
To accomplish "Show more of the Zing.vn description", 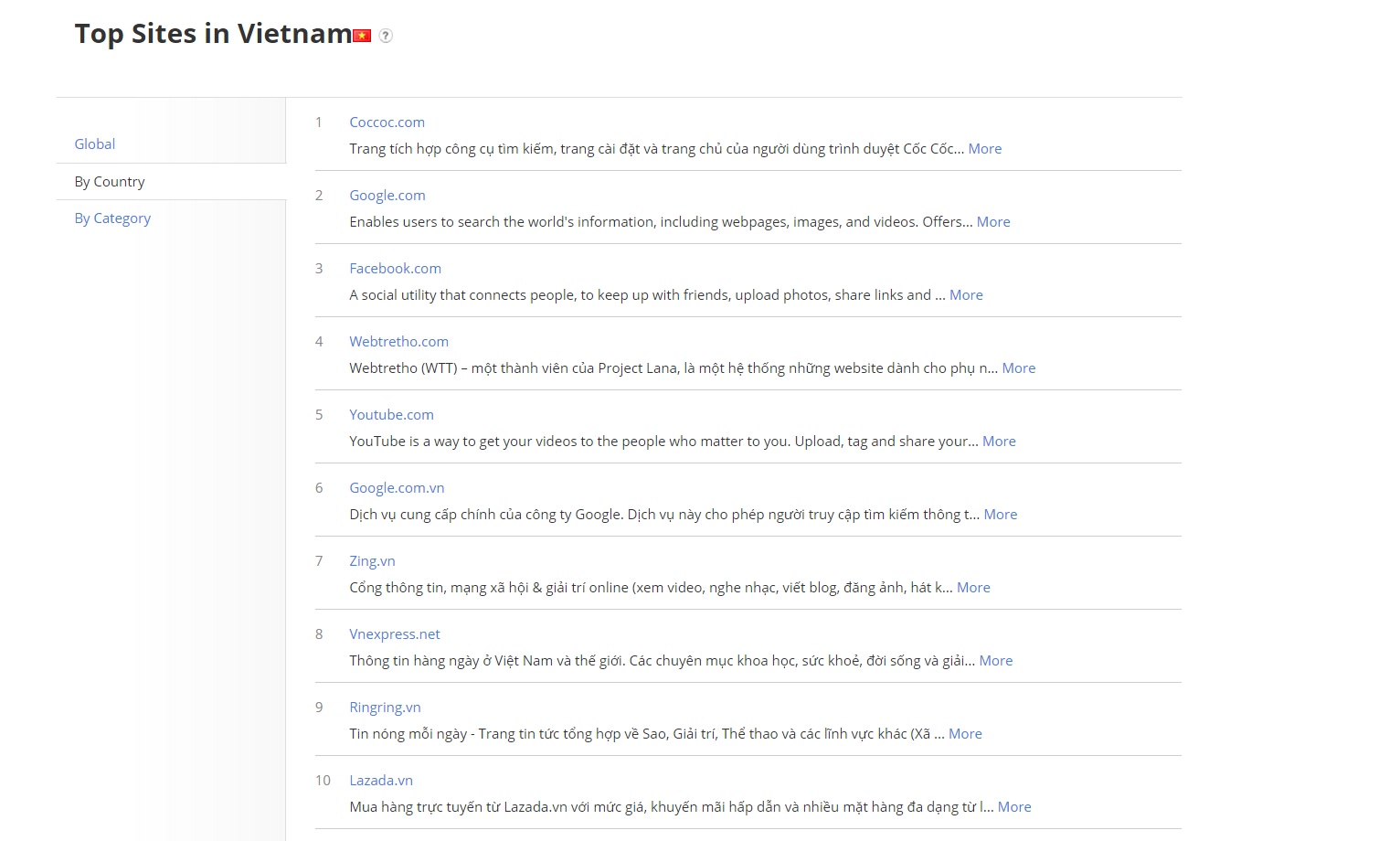I will click(973, 588).
